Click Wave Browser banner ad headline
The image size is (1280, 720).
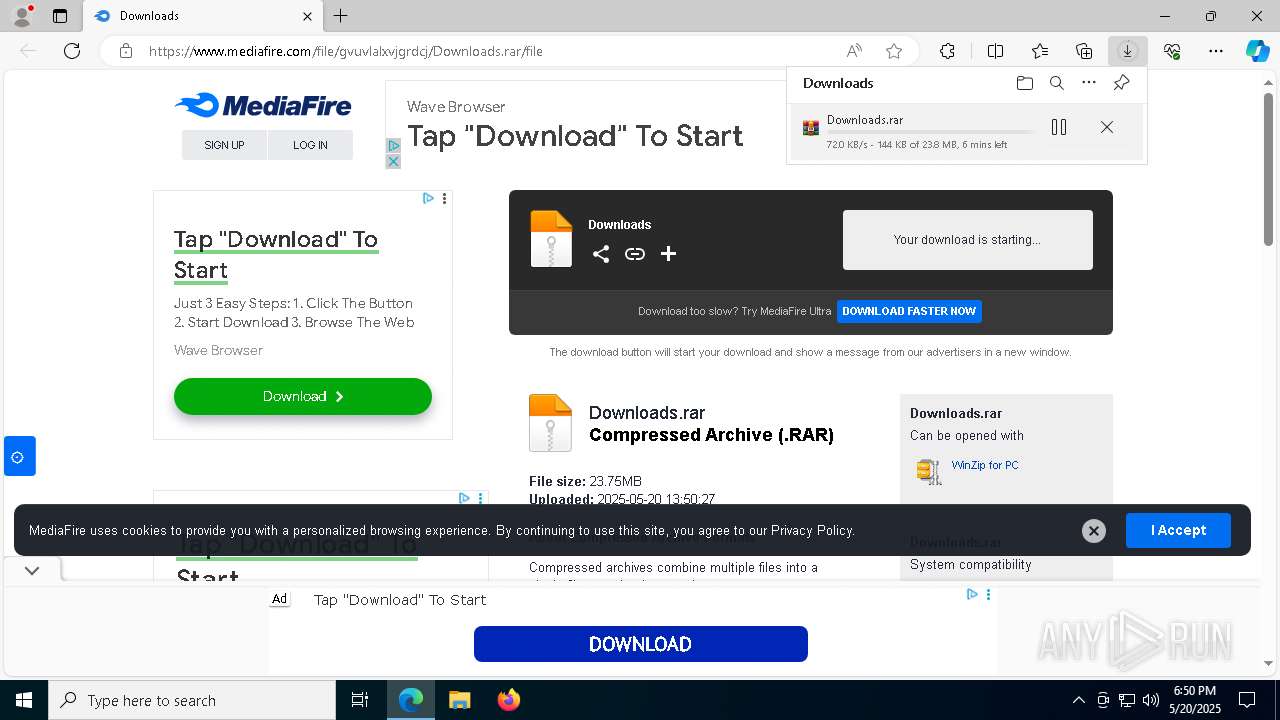click(x=575, y=136)
